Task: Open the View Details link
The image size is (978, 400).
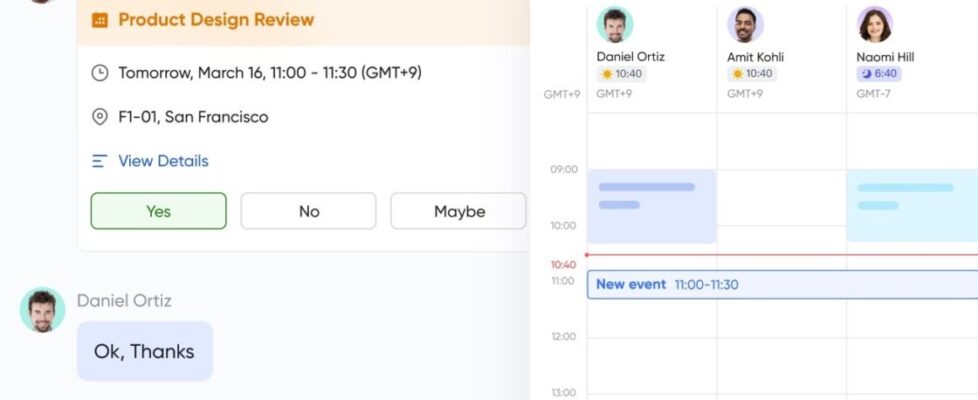Action: [163, 161]
